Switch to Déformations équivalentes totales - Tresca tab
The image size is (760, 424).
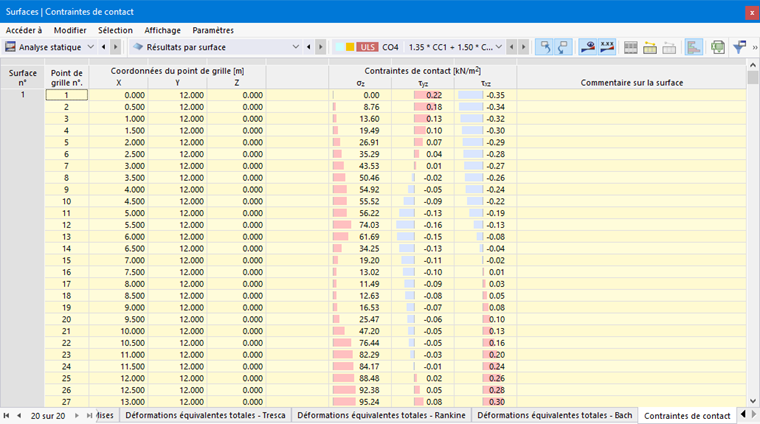[205, 415]
